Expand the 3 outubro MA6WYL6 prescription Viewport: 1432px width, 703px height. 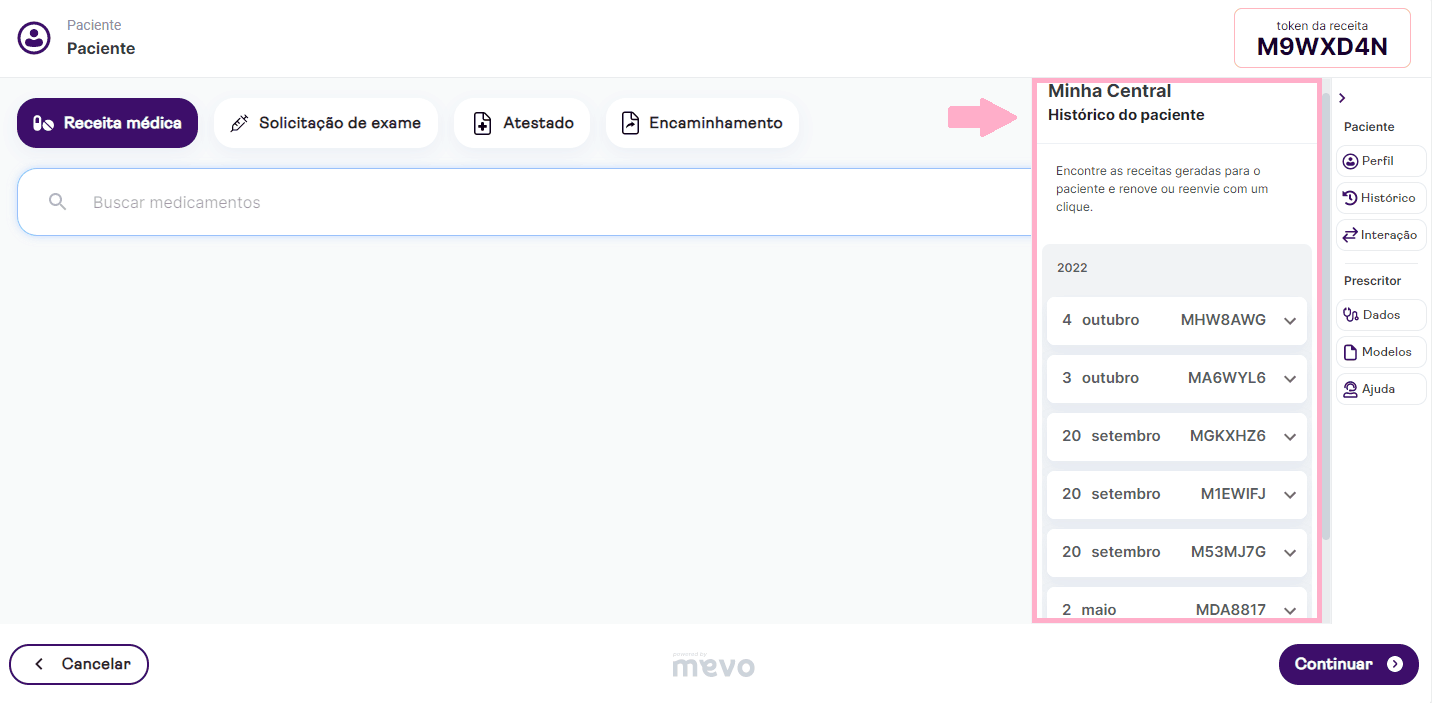[x=1289, y=379]
